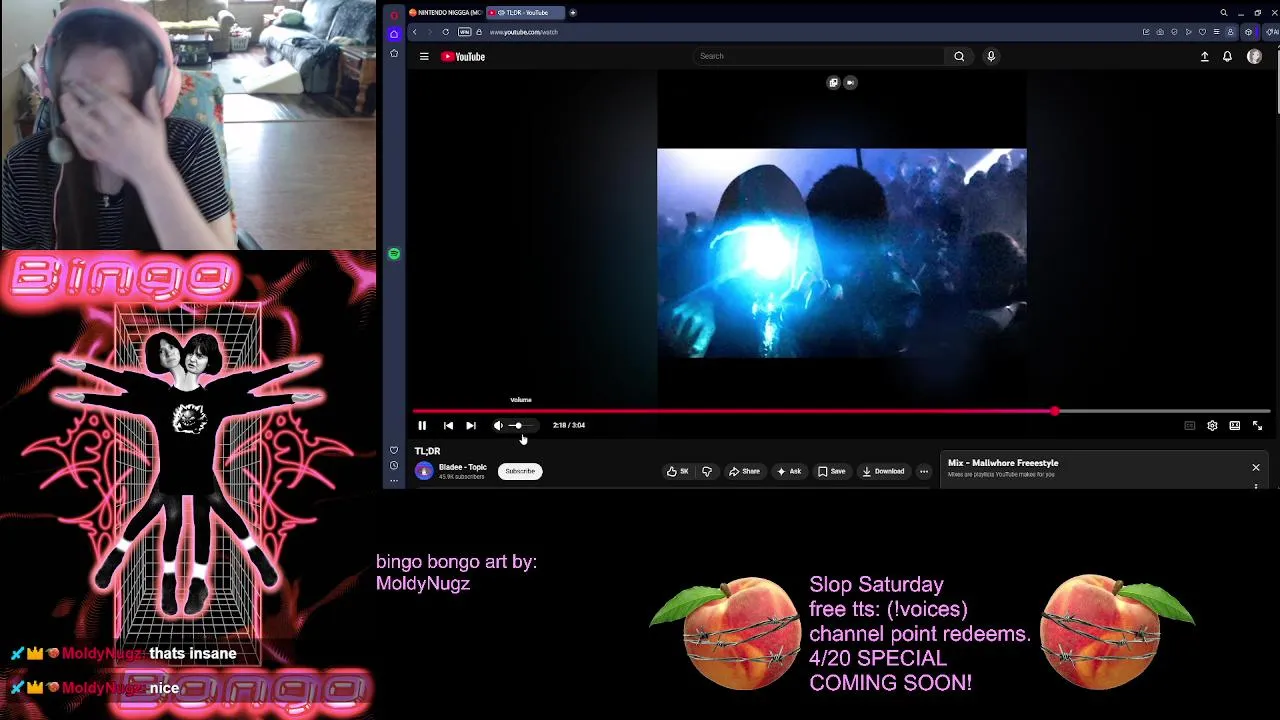The height and width of the screenshot is (720, 1280).
Task: Dislike the video
Action: tap(707, 471)
